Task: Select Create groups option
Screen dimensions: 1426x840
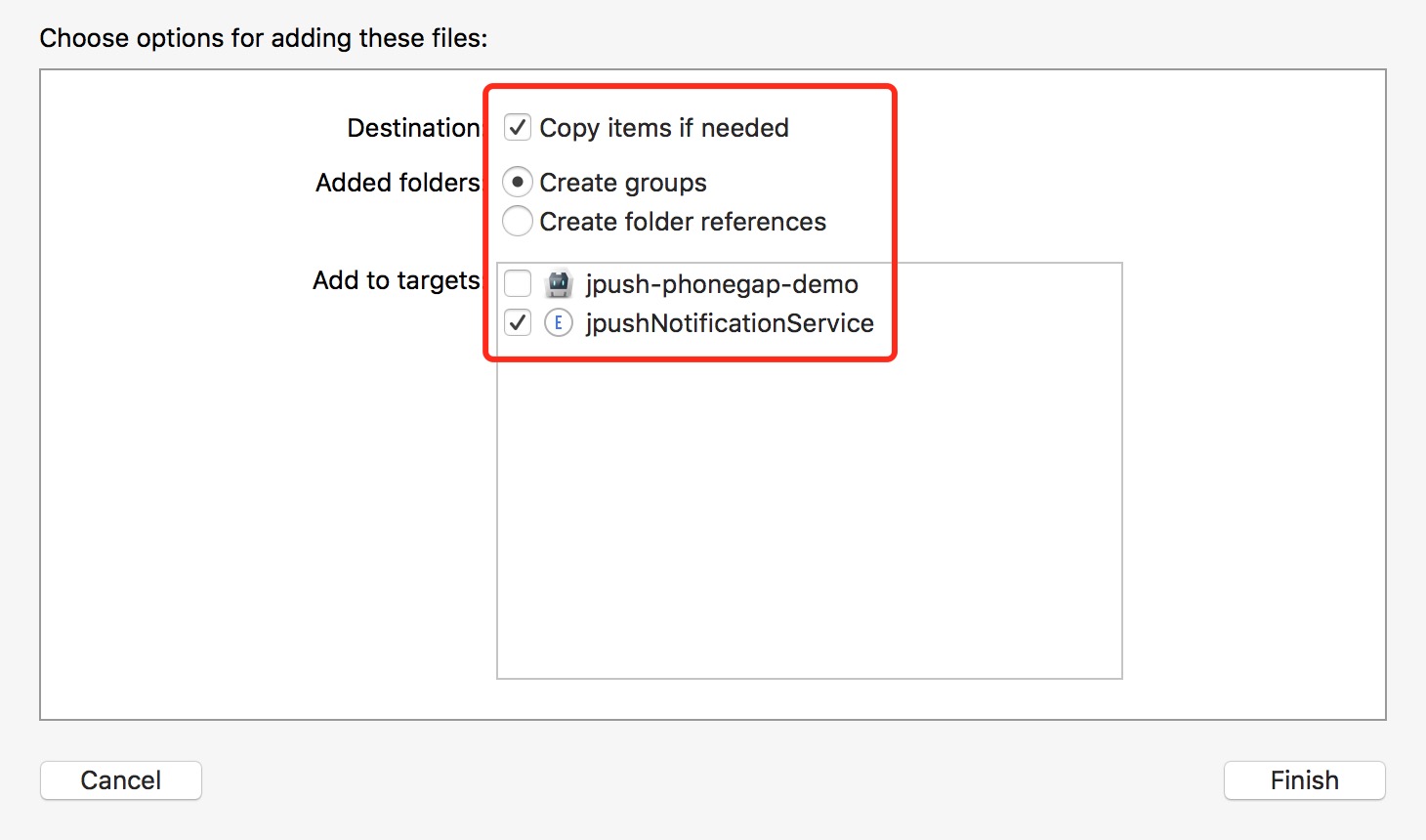Action: pyautogui.click(x=517, y=182)
